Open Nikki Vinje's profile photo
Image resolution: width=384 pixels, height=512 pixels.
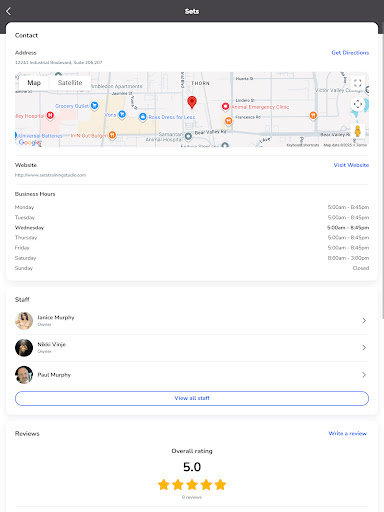point(24,348)
